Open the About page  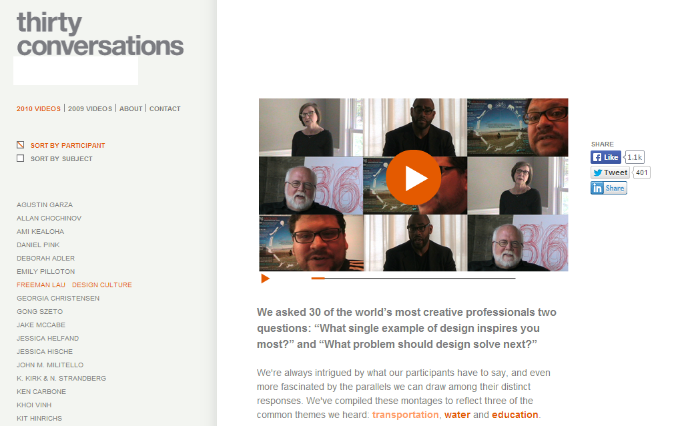coord(131,109)
